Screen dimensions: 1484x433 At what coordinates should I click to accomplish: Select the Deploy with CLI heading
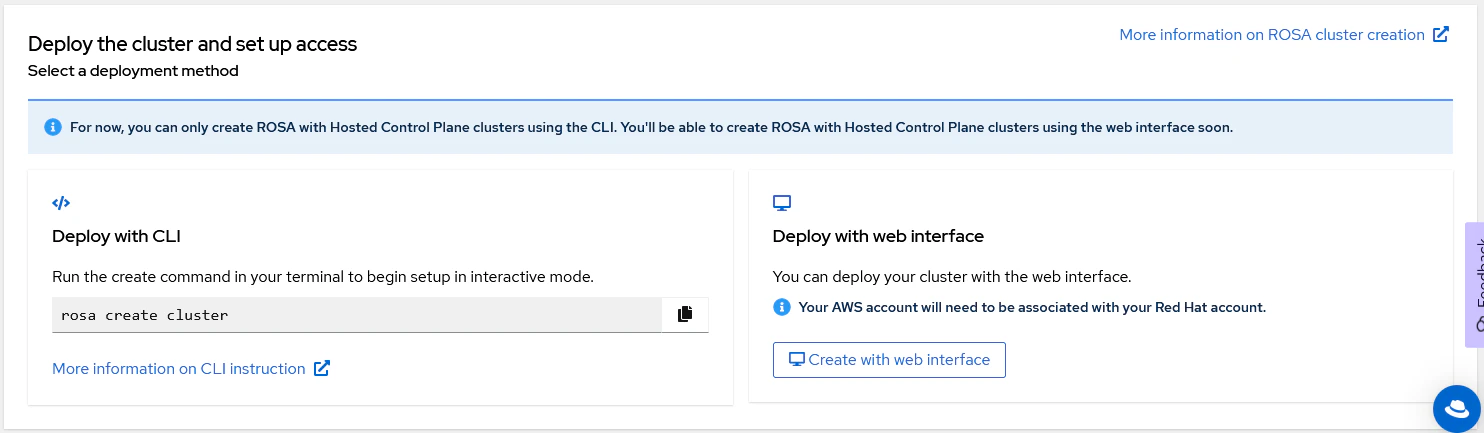116,237
